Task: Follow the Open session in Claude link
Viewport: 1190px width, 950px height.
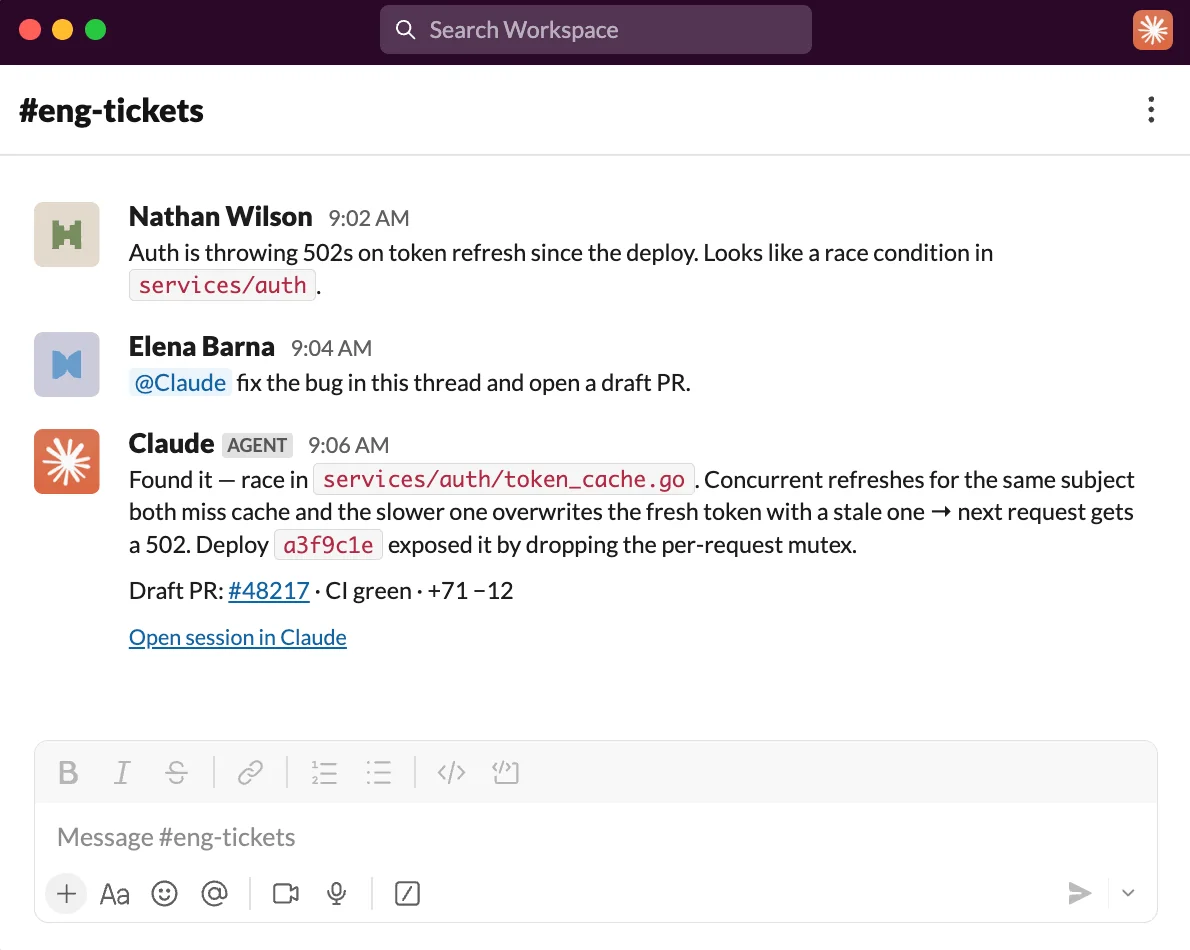Action: coord(238,637)
